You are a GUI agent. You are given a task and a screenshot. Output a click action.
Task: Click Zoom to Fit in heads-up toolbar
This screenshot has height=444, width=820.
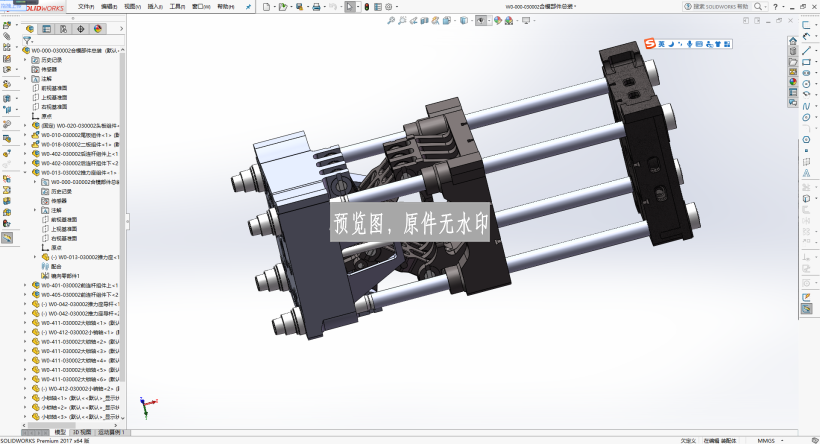(391, 20)
